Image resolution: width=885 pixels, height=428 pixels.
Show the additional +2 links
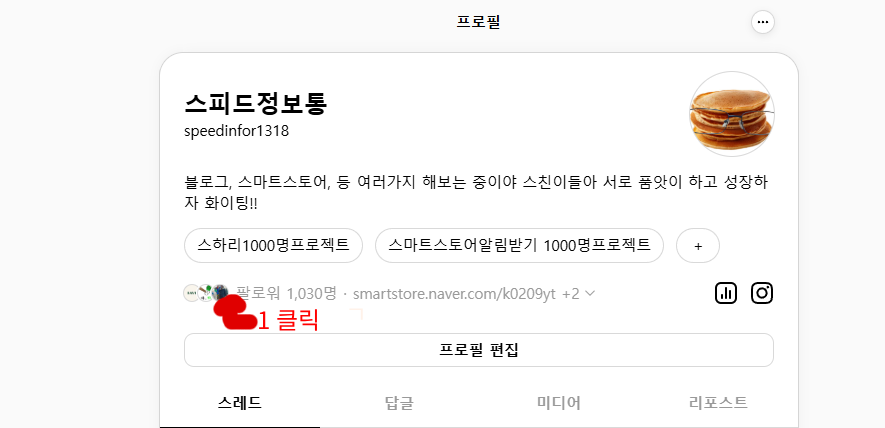pos(571,294)
